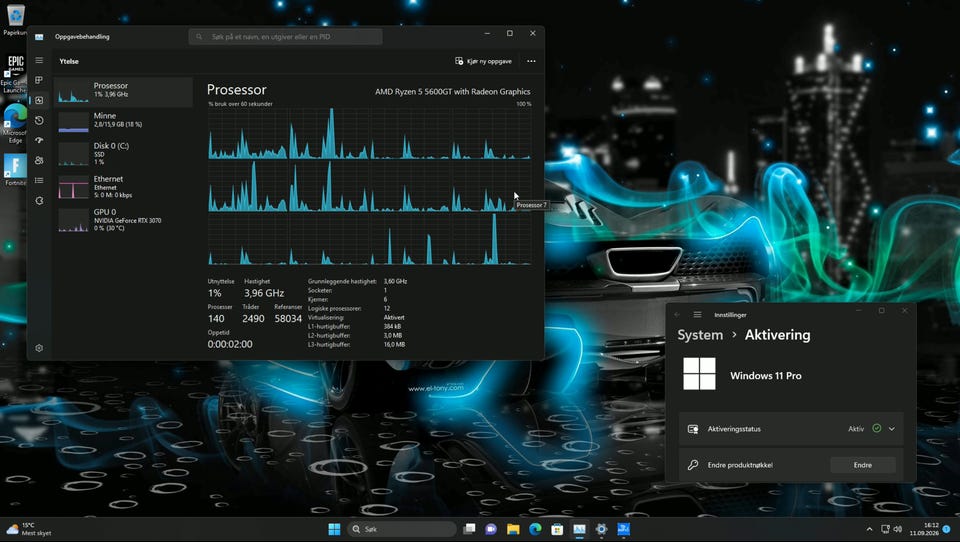Image resolution: width=960 pixels, height=542 pixels.
Task: Select the Fortnite desktop shortcut
Action: click(x=15, y=170)
